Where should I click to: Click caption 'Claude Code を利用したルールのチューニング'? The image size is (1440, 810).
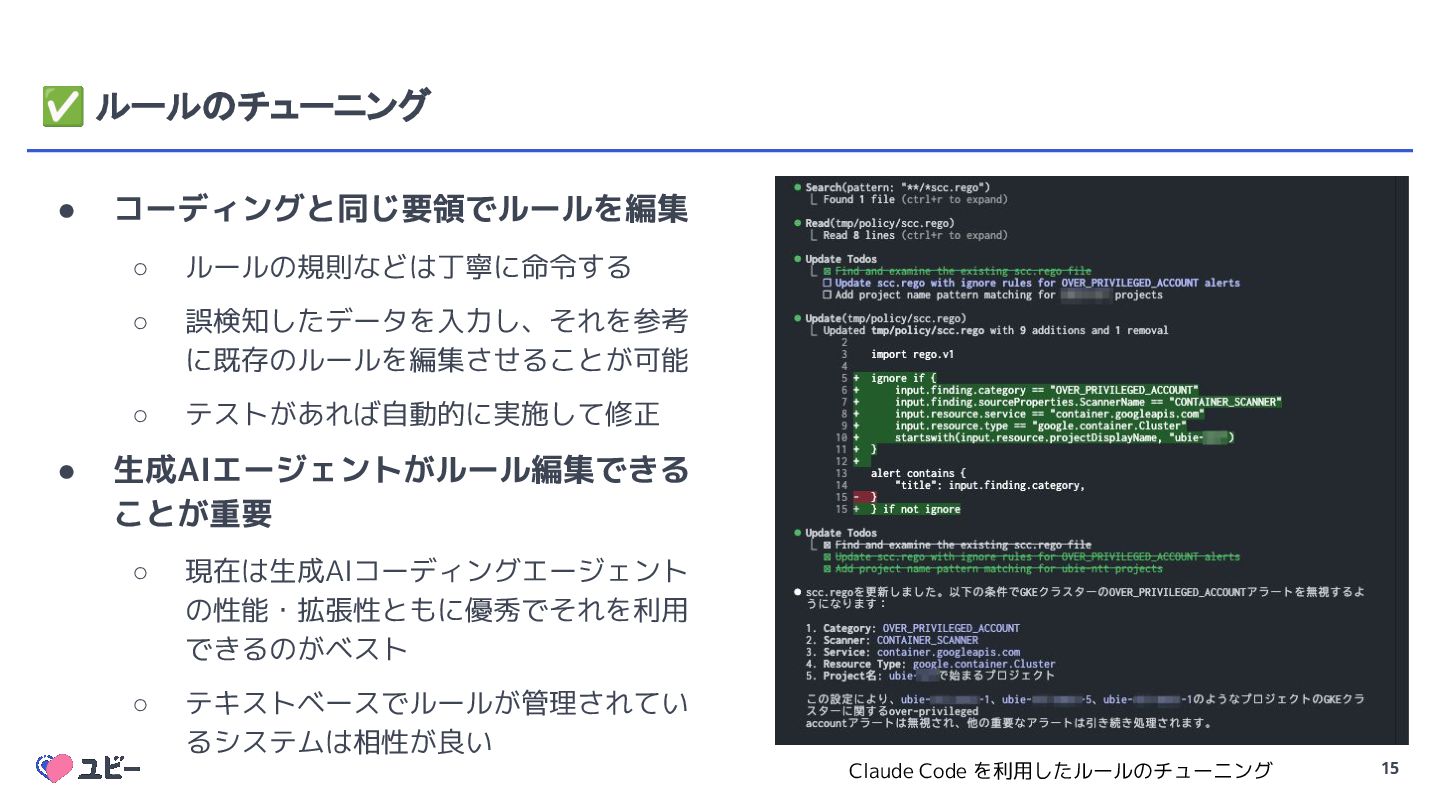coord(1060,770)
